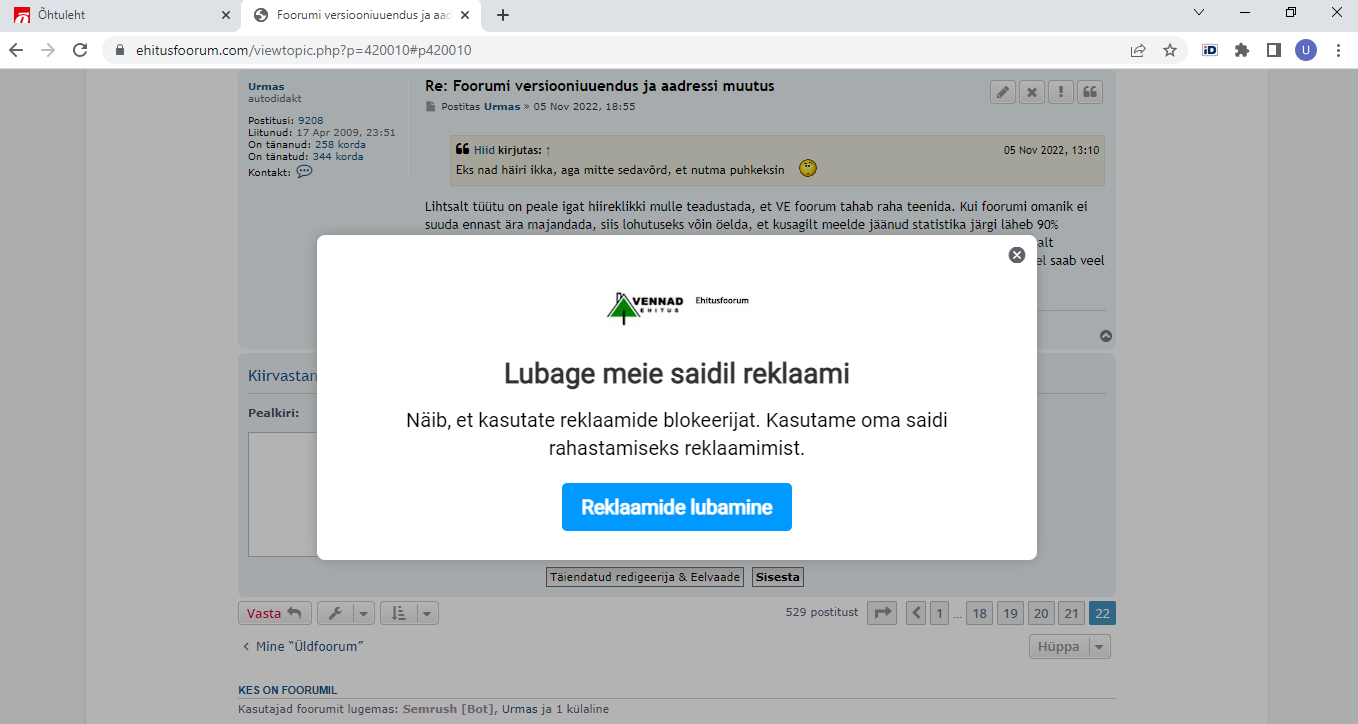Open a new browser tab

click(503, 15)
